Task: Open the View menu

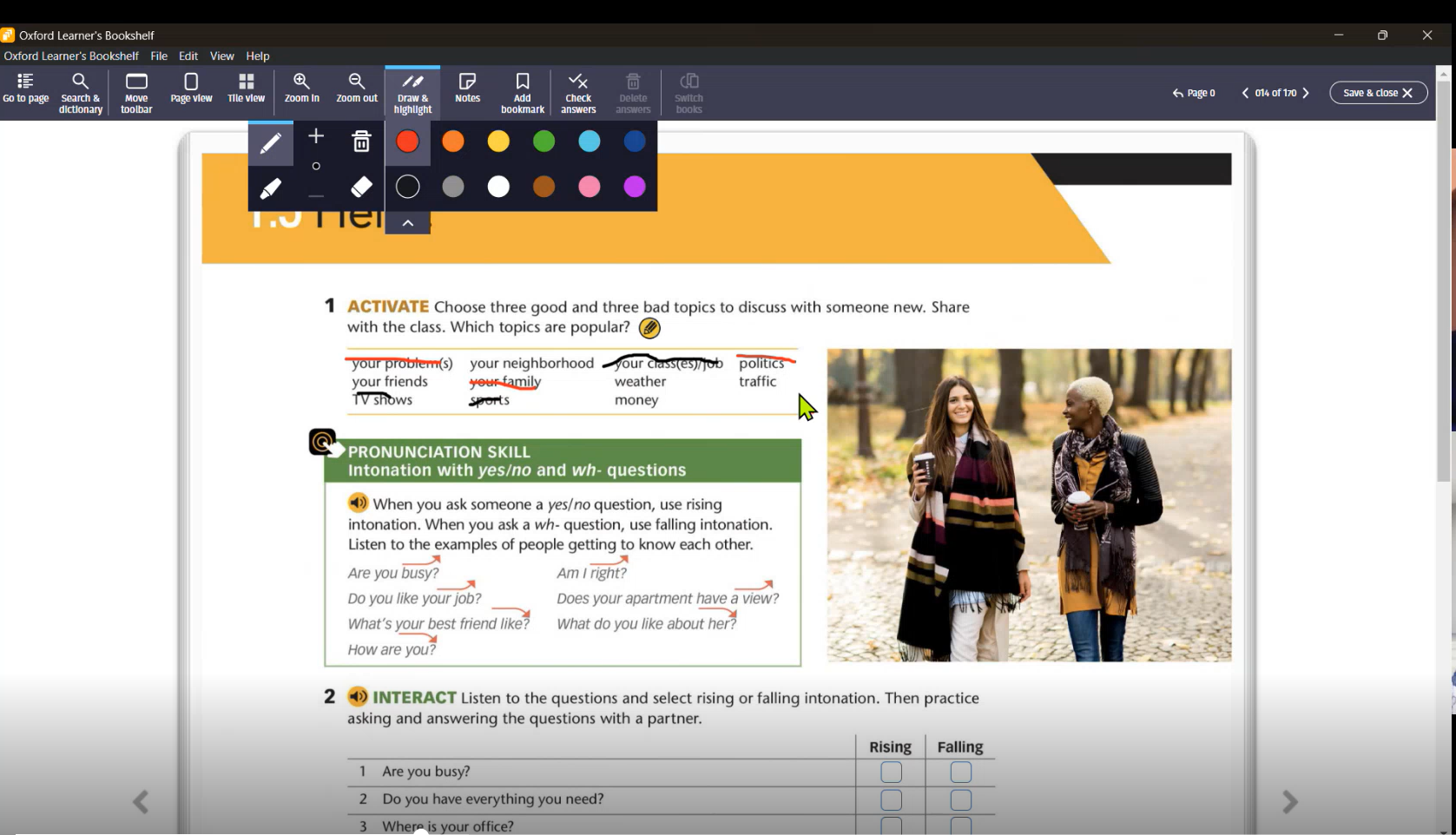Action: [x=221, y=56]
